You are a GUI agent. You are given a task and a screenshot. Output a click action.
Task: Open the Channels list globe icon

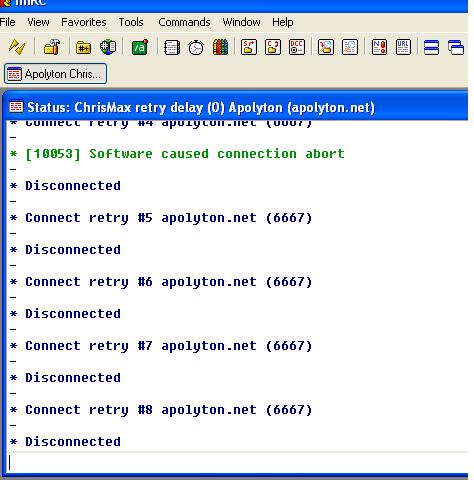click(108, 47)
